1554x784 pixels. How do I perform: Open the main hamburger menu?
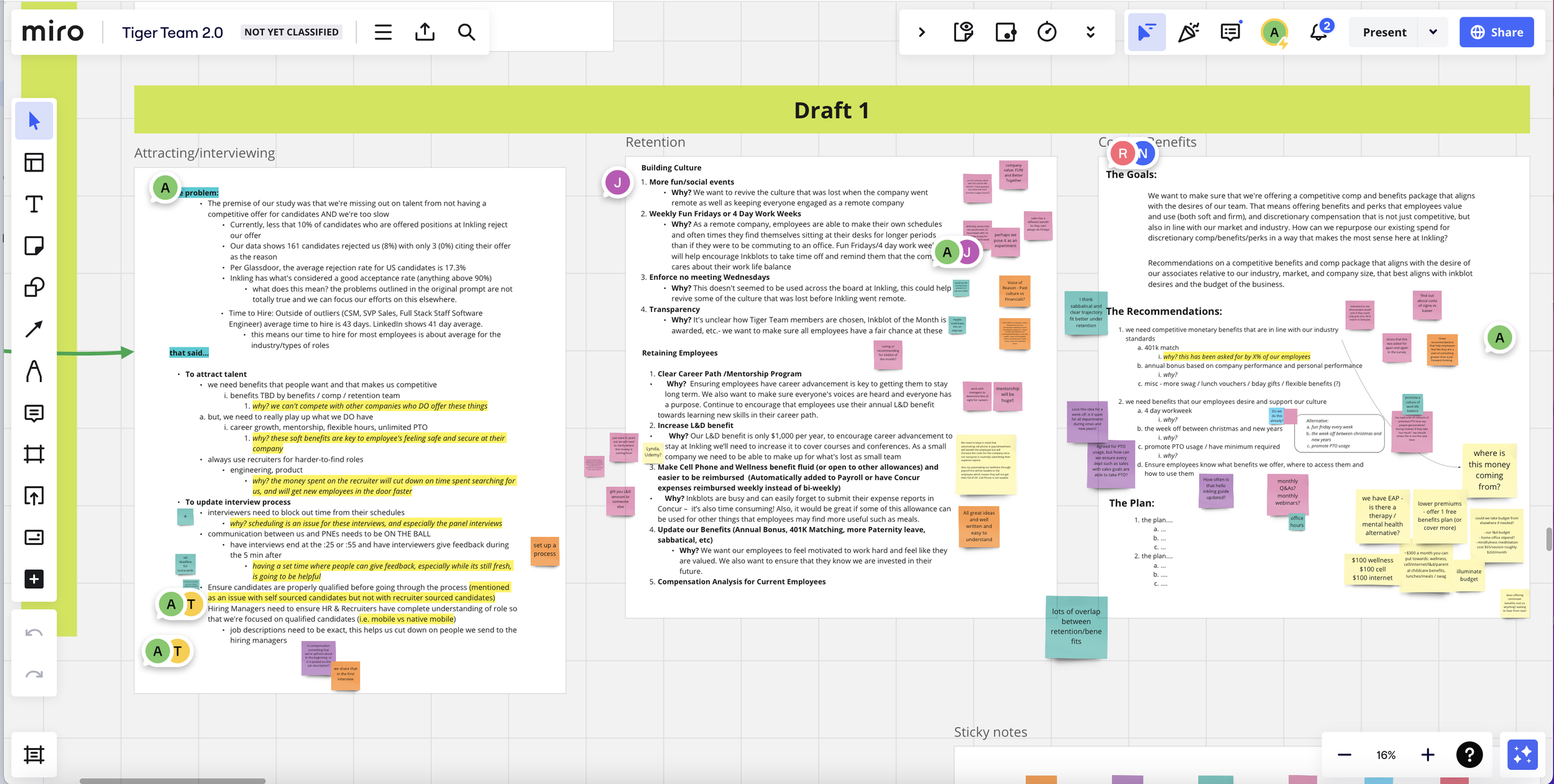383,32
